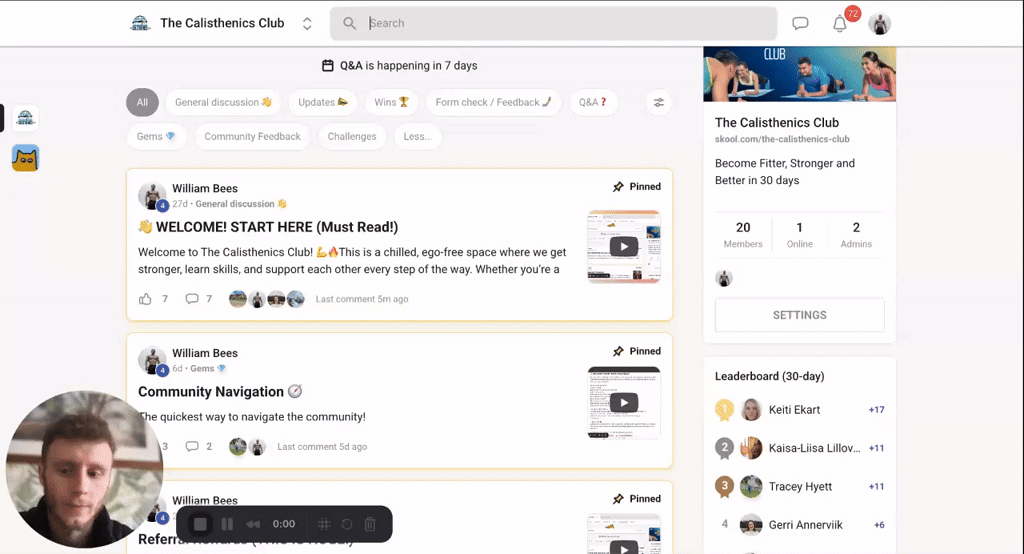Open the SETTINGS button
This screenshot has width=1024, height=554.
pyautogui.click(x=799, y=315)
